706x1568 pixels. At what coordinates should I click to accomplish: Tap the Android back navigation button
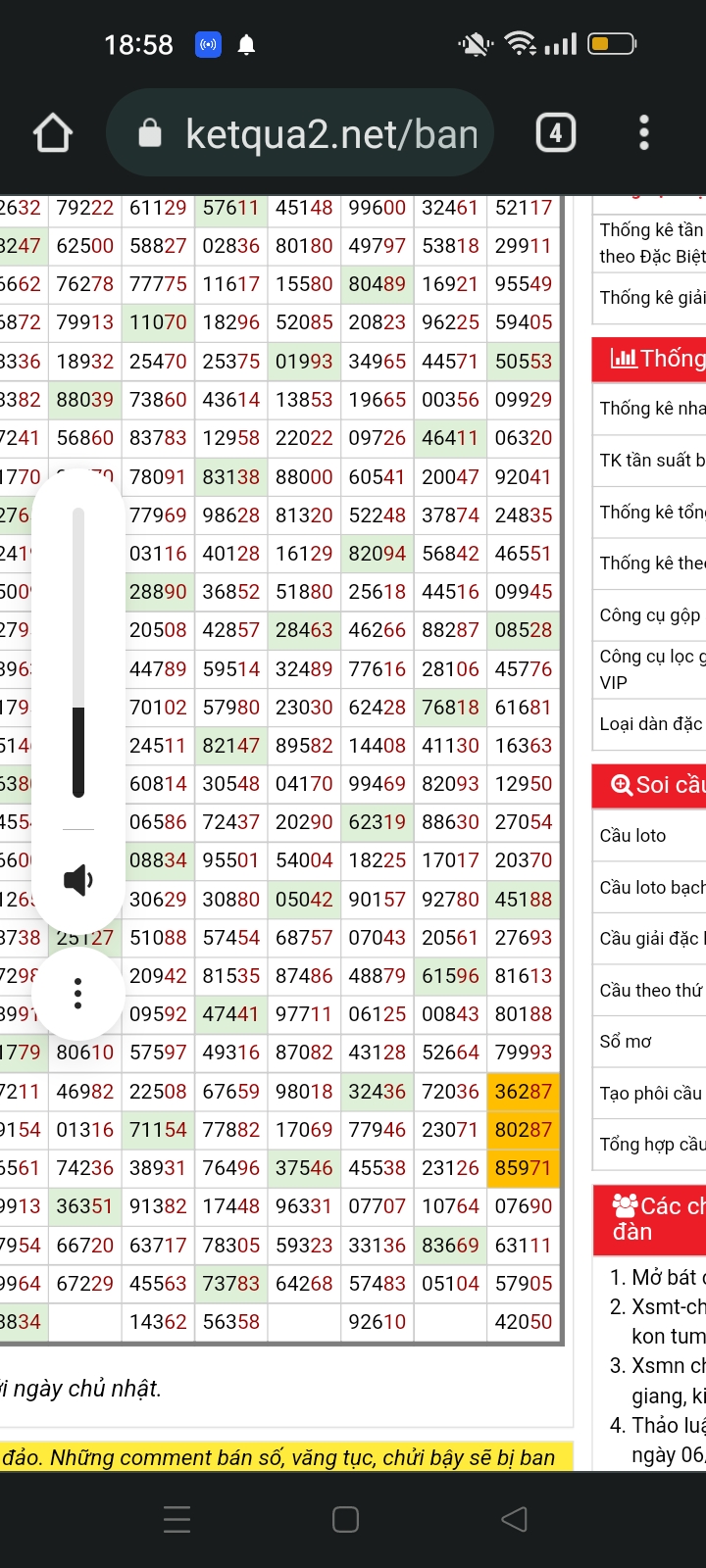[x=515, y=1519]
